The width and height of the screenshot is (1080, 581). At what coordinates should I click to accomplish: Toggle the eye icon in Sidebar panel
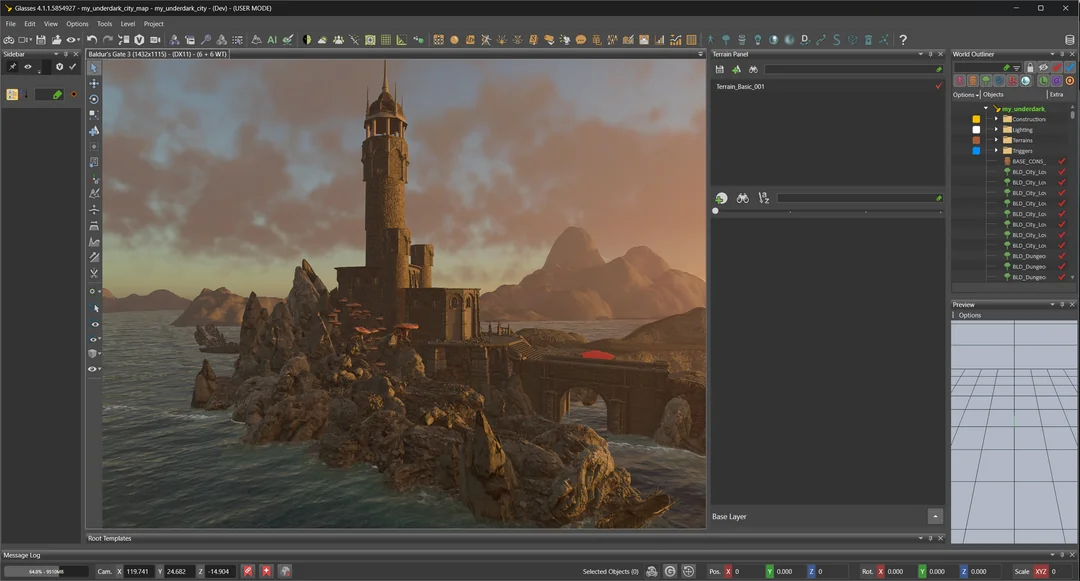(x=28, y=67)
